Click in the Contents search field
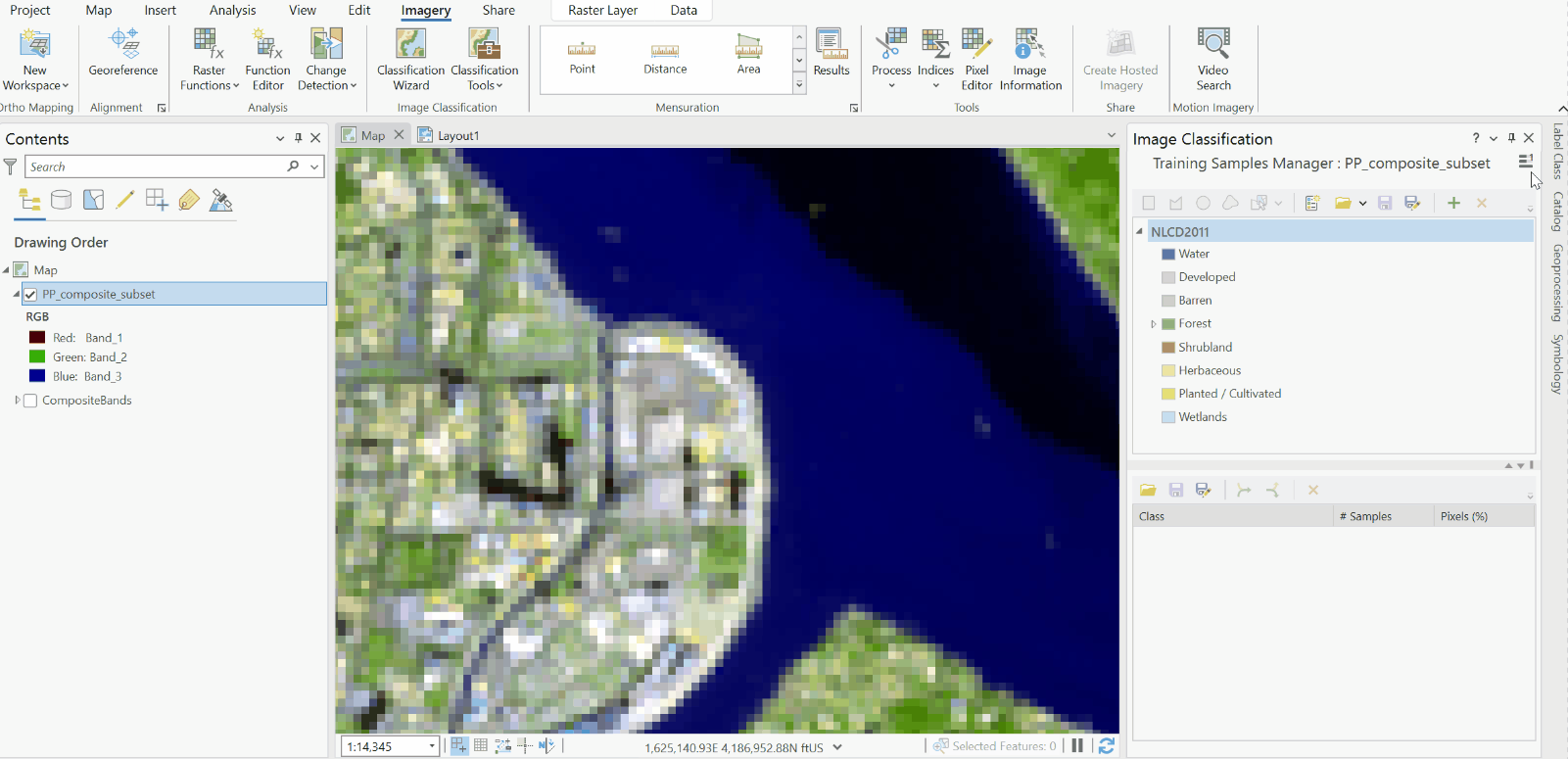 tap(157, 166)
